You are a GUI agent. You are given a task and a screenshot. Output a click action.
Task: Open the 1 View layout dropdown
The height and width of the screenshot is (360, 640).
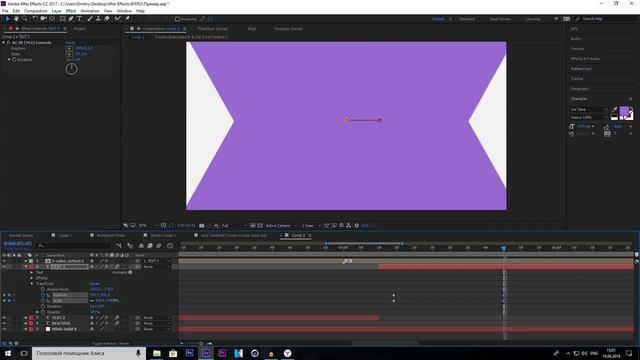(311, 225)
